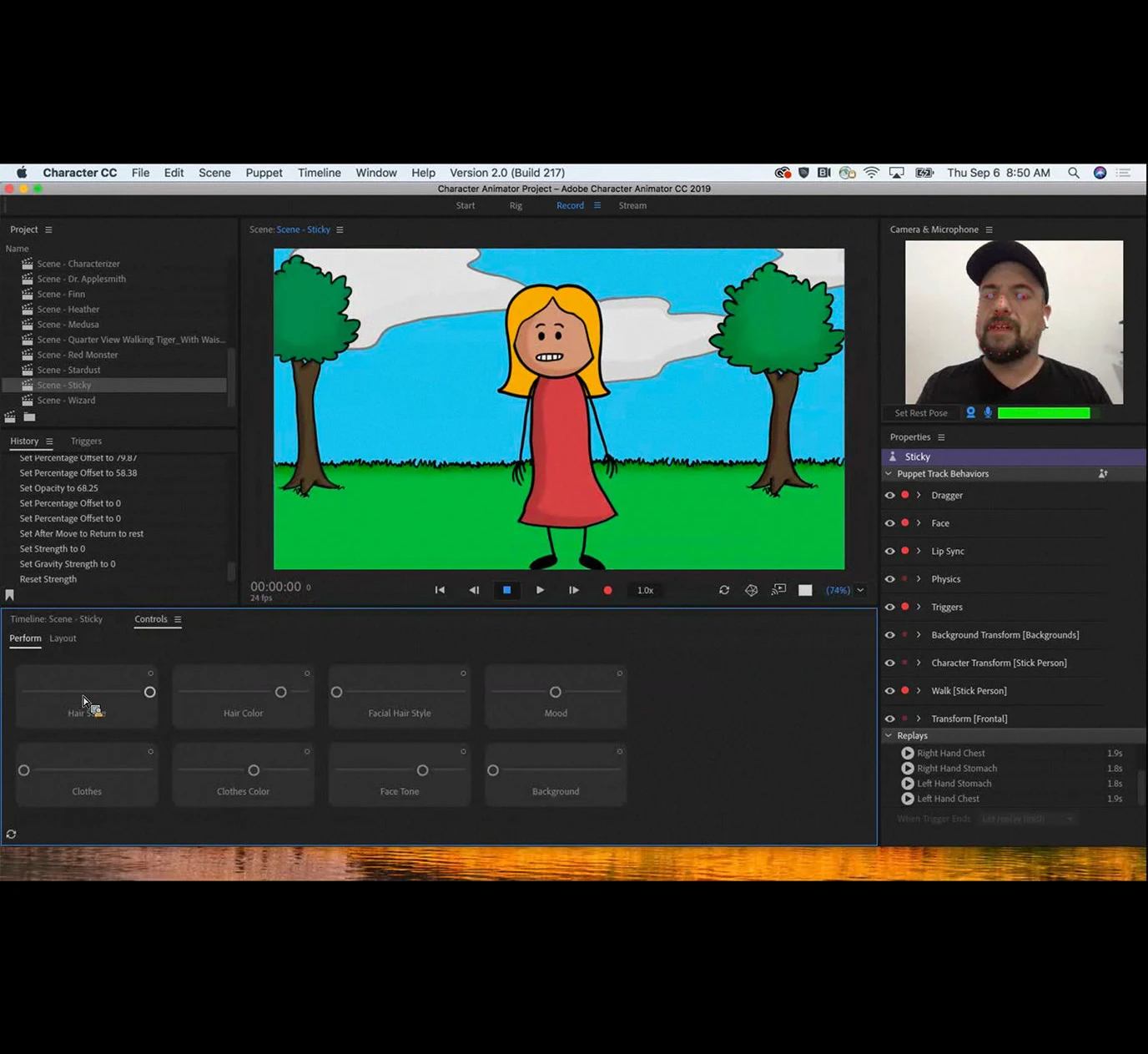1148x1054 pixels.
Task: Play the Right Hand Stomach replay
Action: pos(908,769)
